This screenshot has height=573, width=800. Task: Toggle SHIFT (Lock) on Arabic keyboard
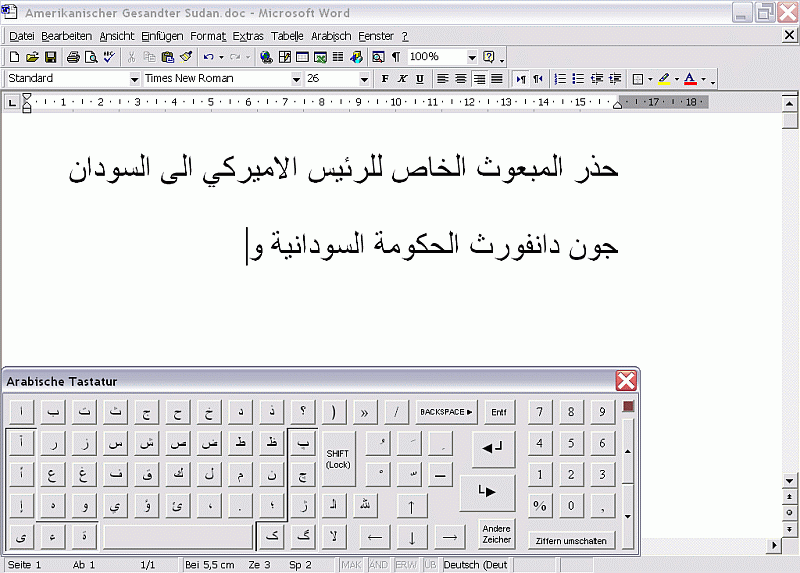[x=338, y=459]
